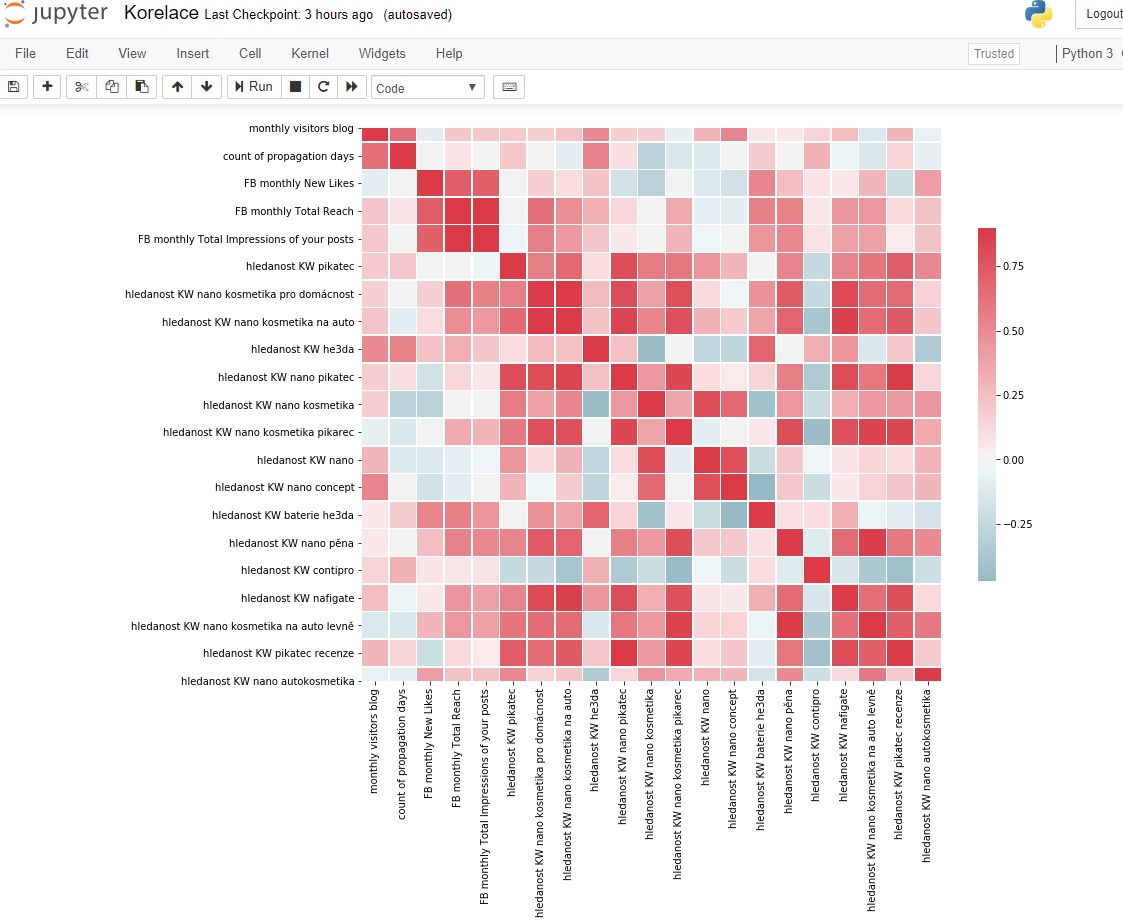Click the Logout button
1123x921 pixels.
click(x=1102, y=14)
